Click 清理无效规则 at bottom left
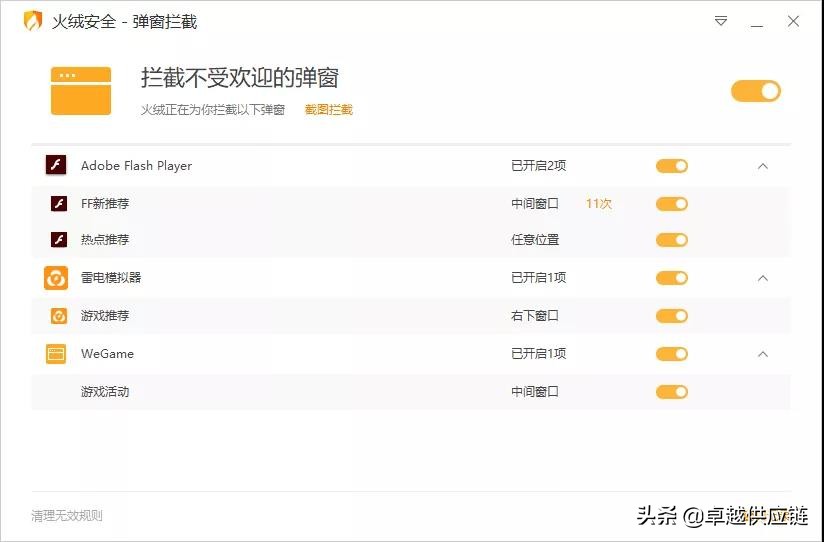The height and width of the screenshot is (542, 824). pos(67,516)
